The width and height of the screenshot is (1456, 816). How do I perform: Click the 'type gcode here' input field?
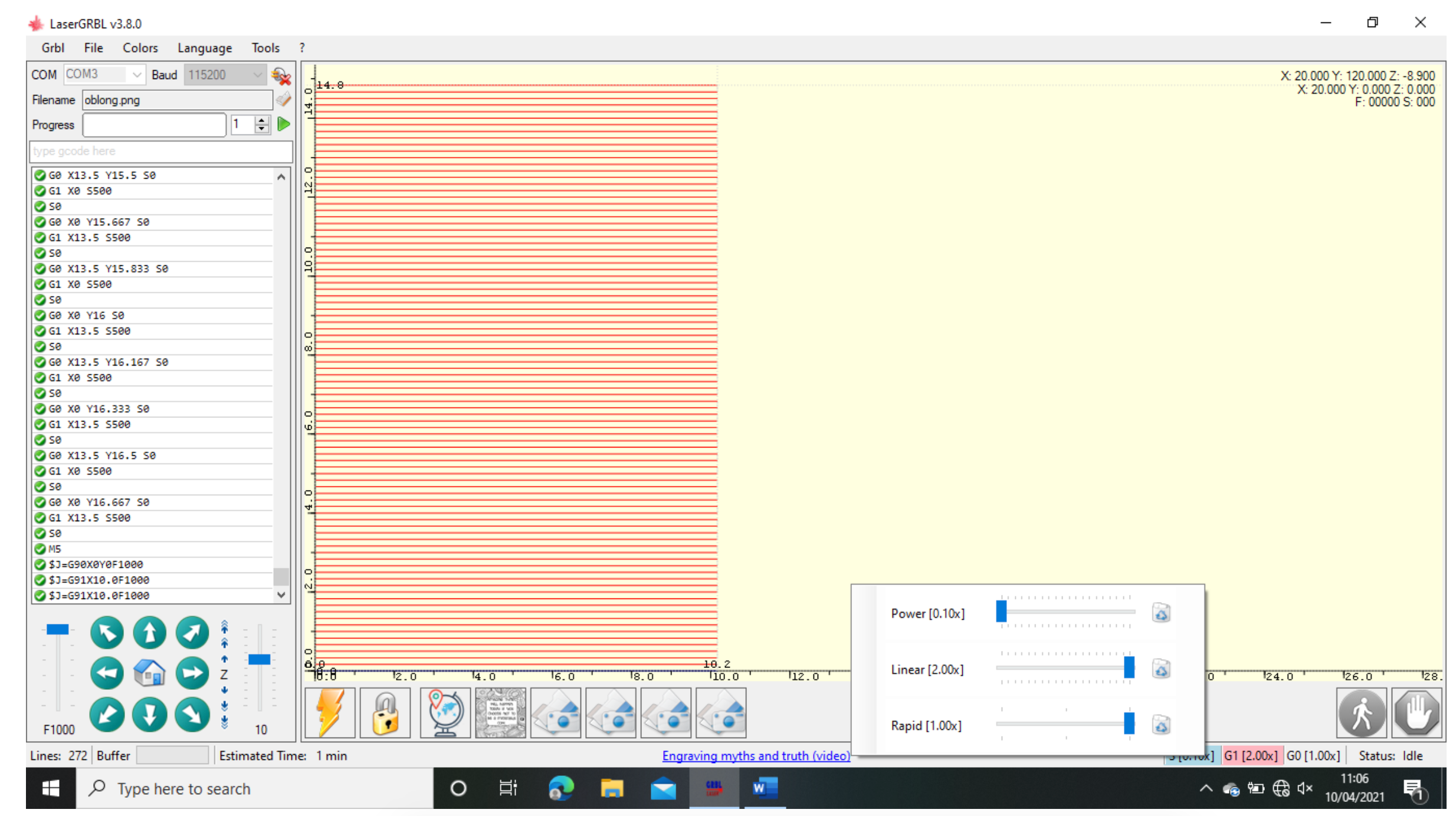pos(160,152)
